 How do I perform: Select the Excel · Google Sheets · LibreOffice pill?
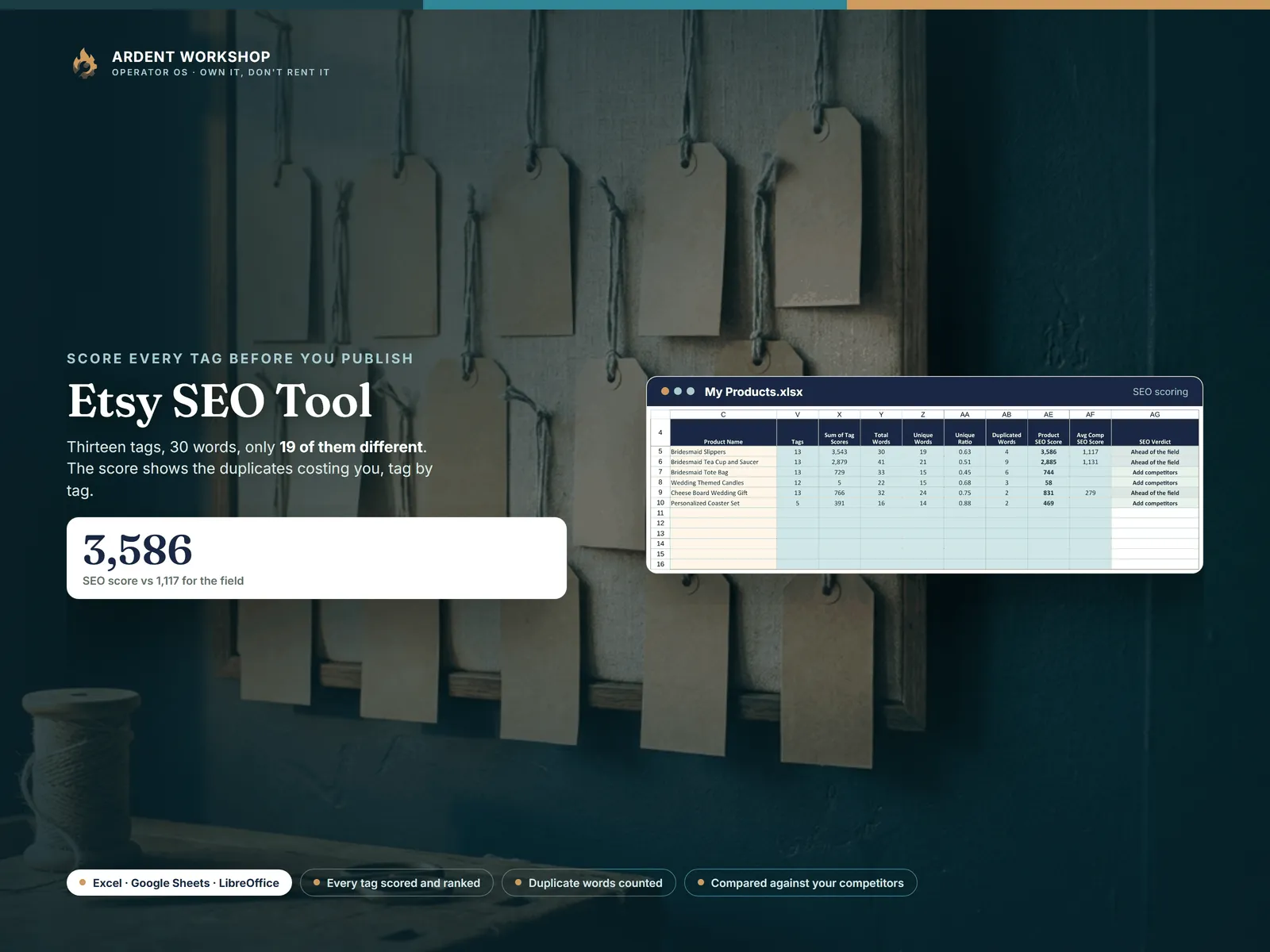click(x=179, y=883)
